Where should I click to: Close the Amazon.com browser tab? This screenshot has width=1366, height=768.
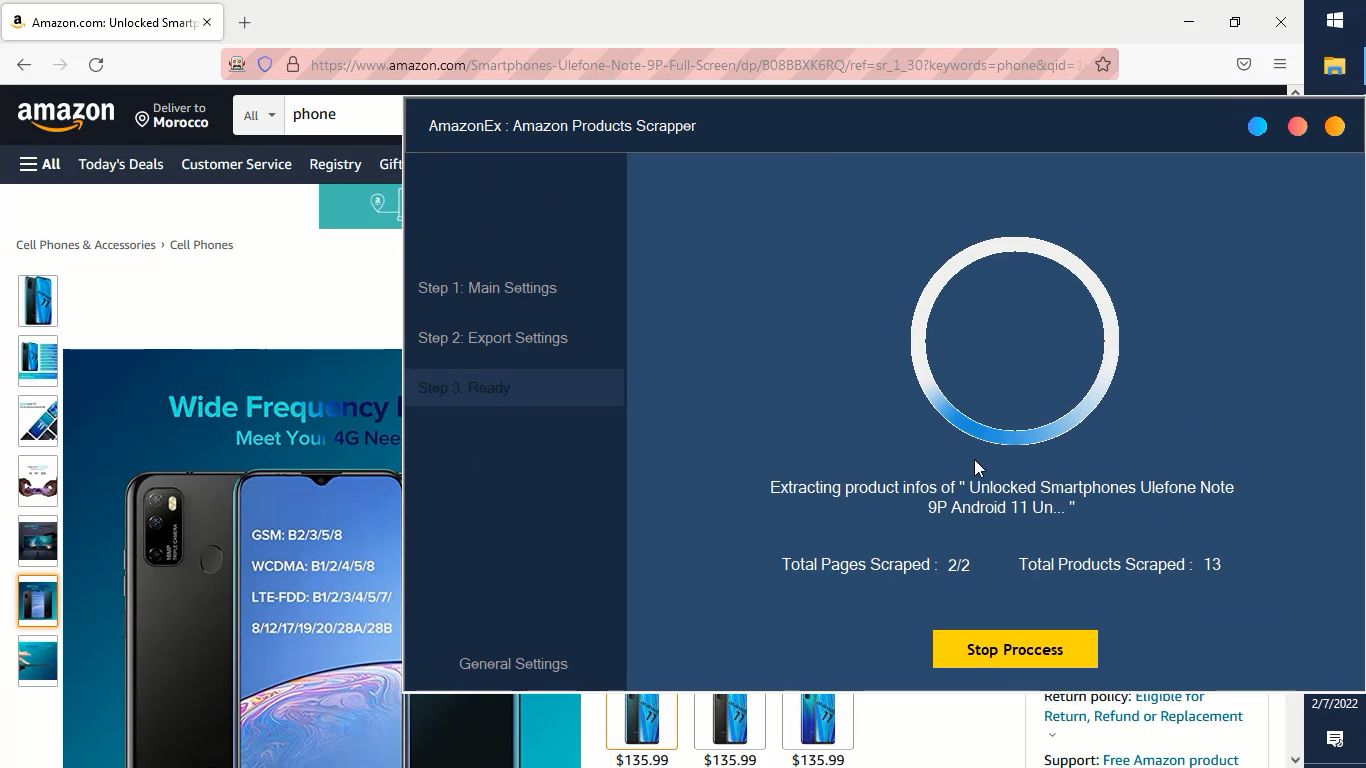(207, 22)
